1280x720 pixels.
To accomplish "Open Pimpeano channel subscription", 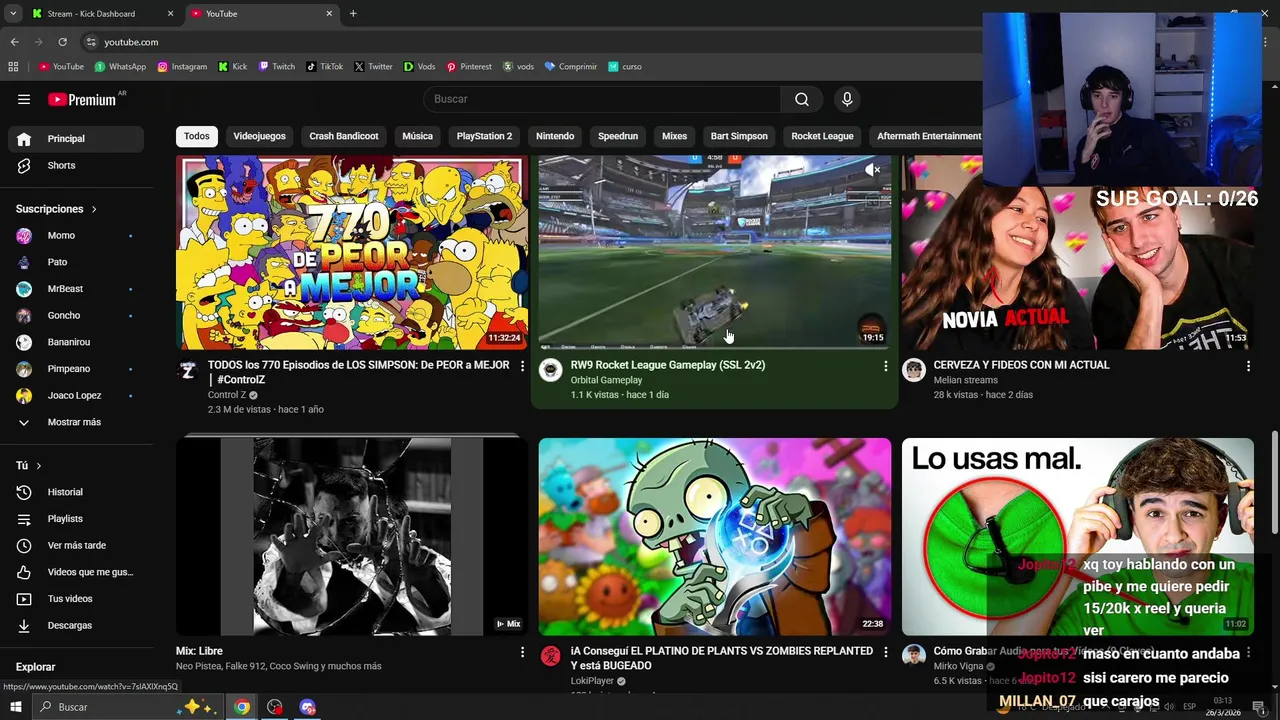I will coord(76,369).
